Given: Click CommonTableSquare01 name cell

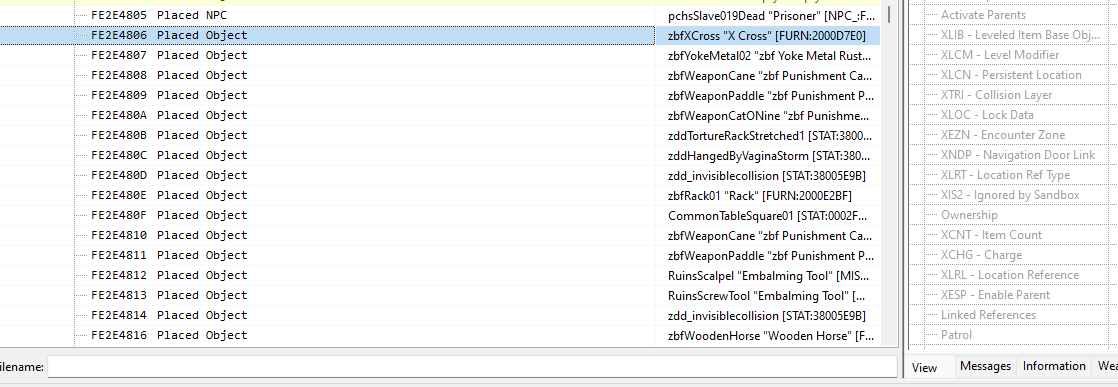Looking at the screenshot, I should 769,215.
